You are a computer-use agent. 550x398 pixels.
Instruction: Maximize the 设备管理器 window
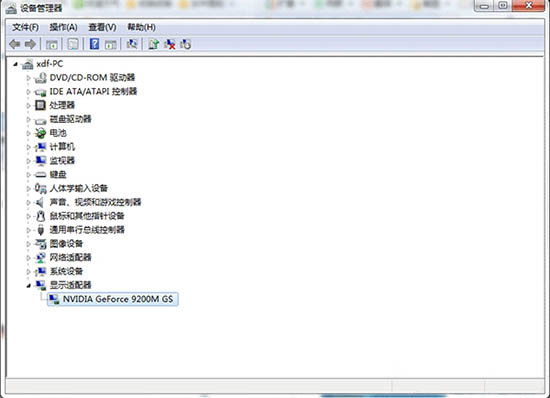pos(503,6)
